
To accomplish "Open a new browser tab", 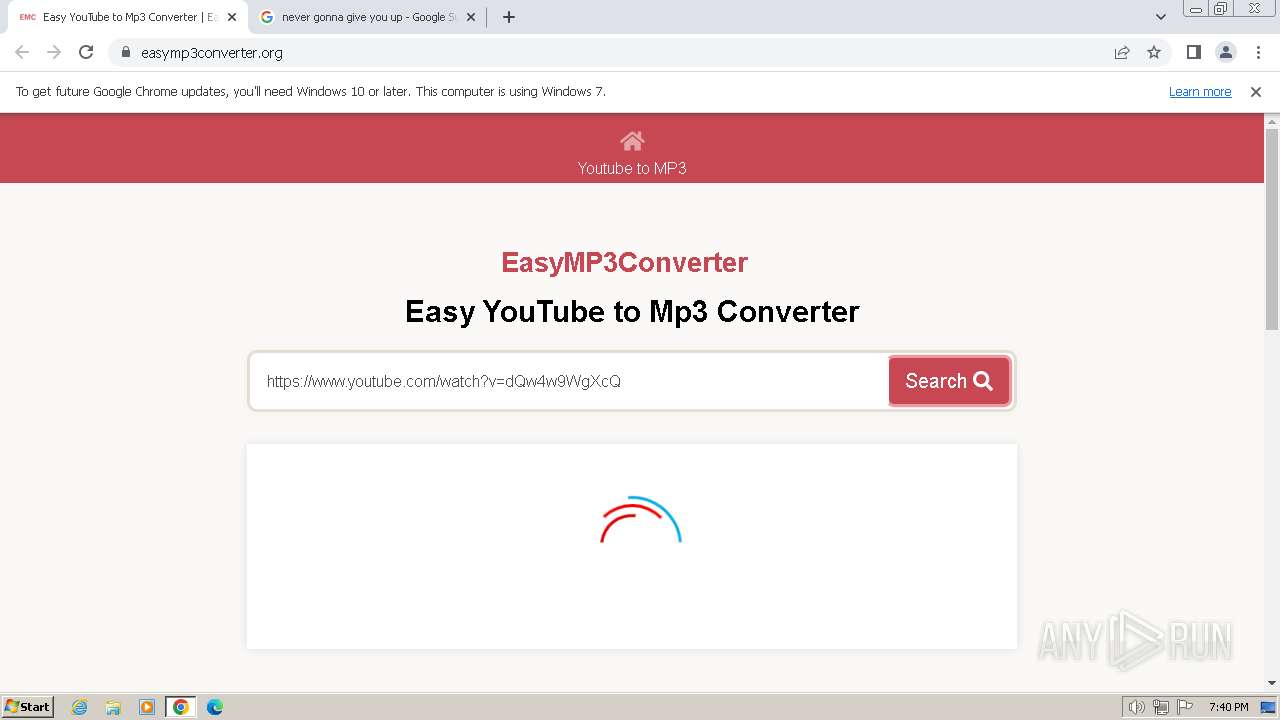I will [509, 17].
